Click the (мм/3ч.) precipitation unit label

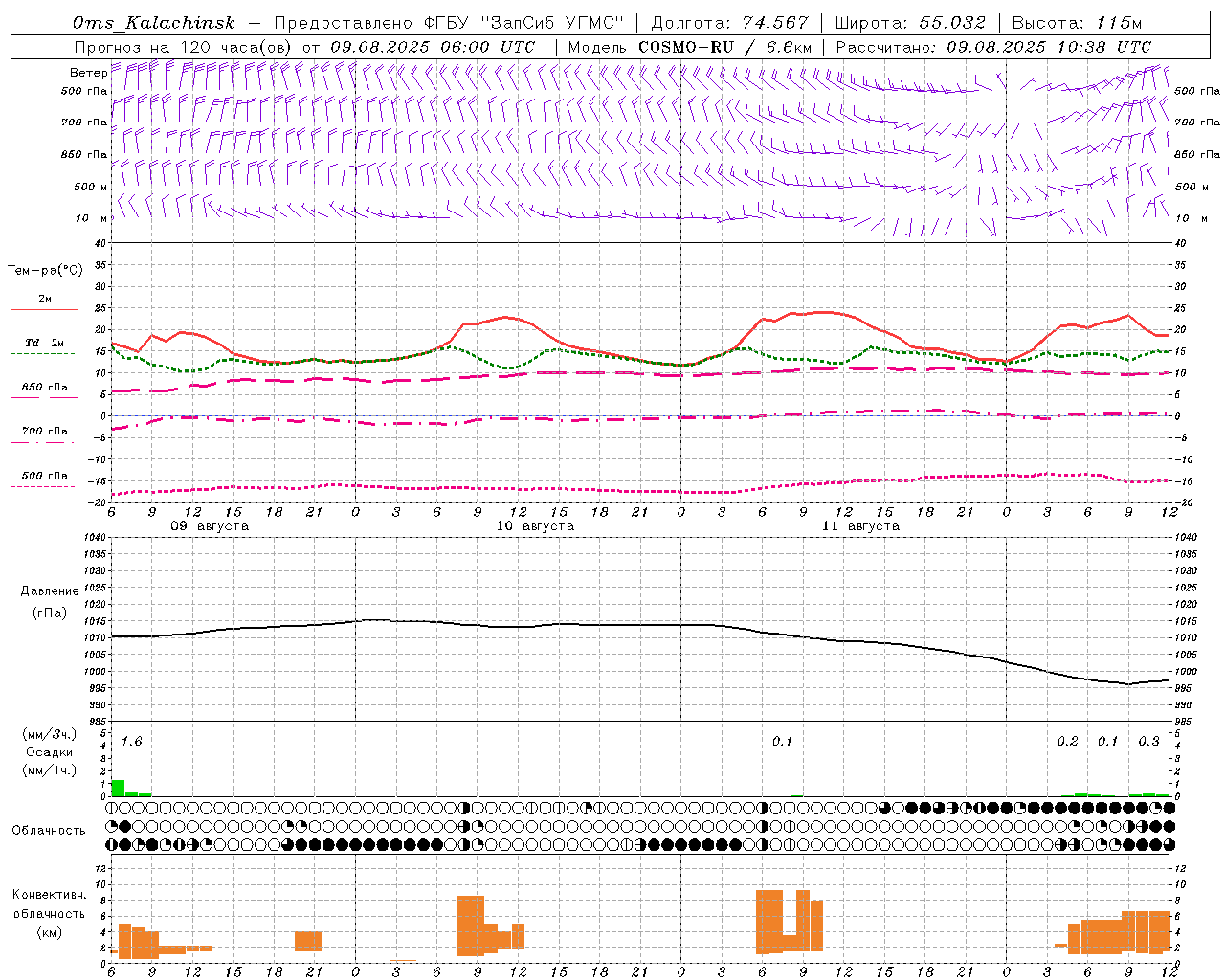[50, 734]
